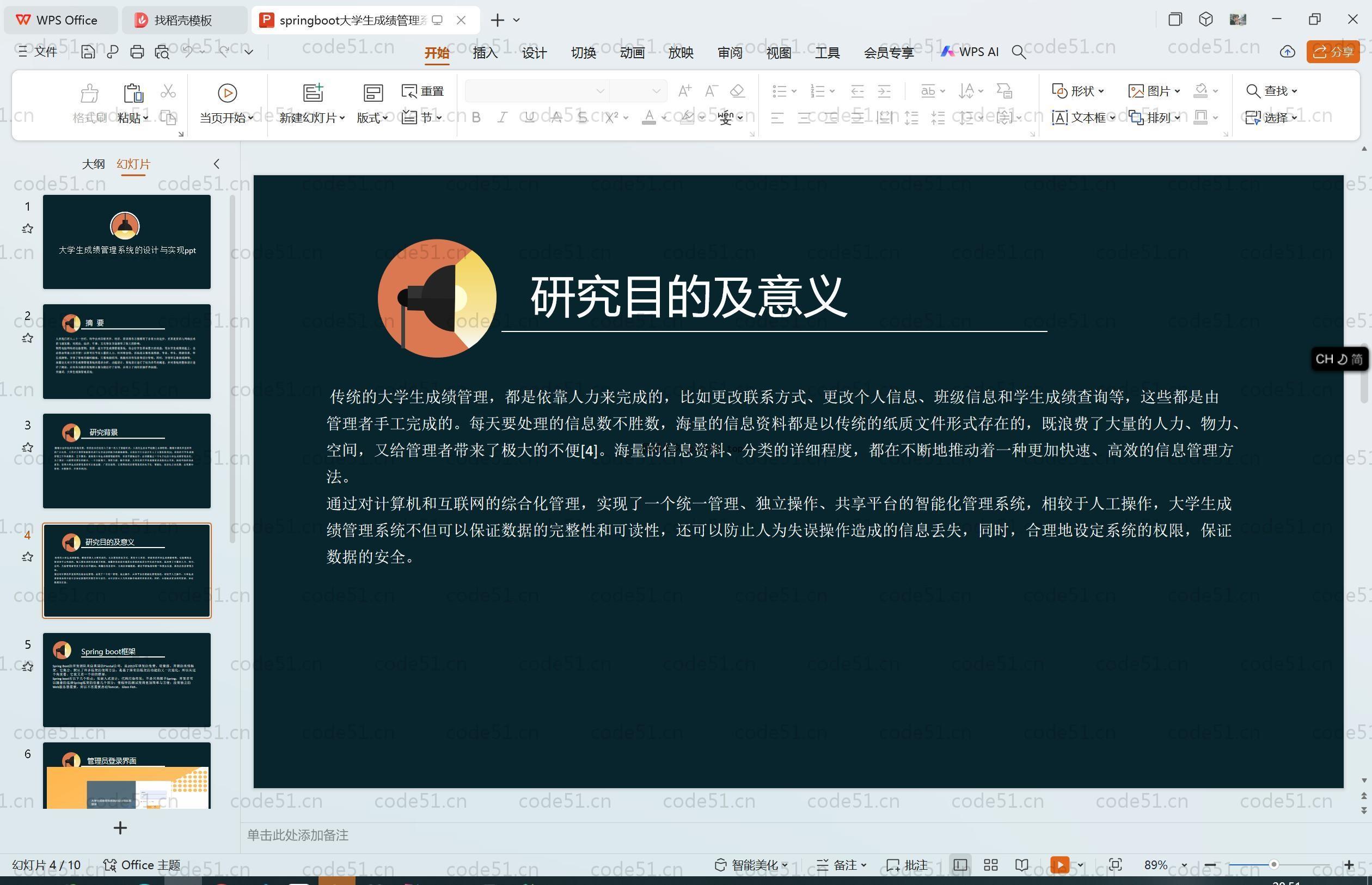1372x885 pixels.
Task: Click the Cut scissors icon
Action: (x=168, y=91)
